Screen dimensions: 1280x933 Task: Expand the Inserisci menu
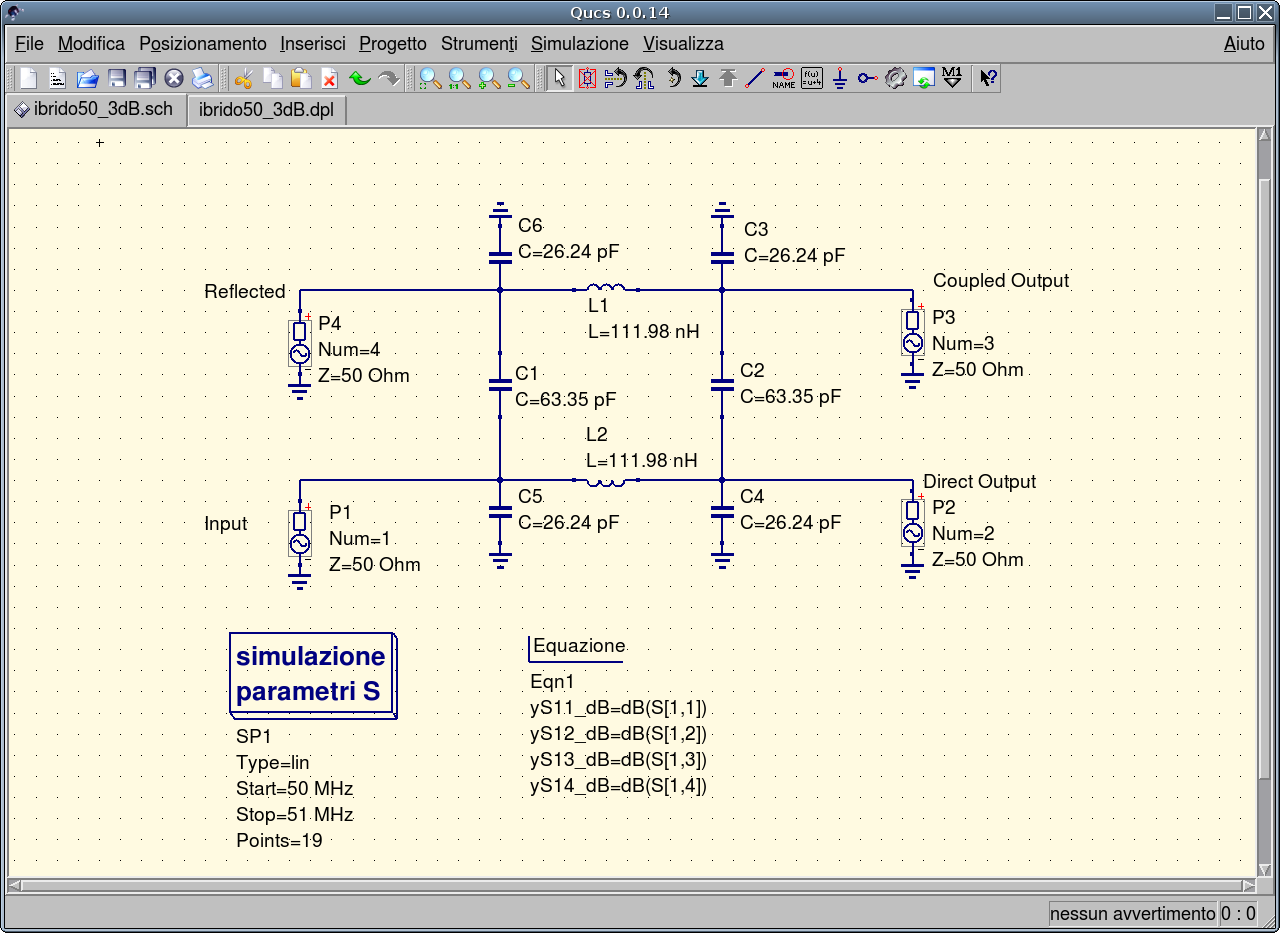pos(312,44)
